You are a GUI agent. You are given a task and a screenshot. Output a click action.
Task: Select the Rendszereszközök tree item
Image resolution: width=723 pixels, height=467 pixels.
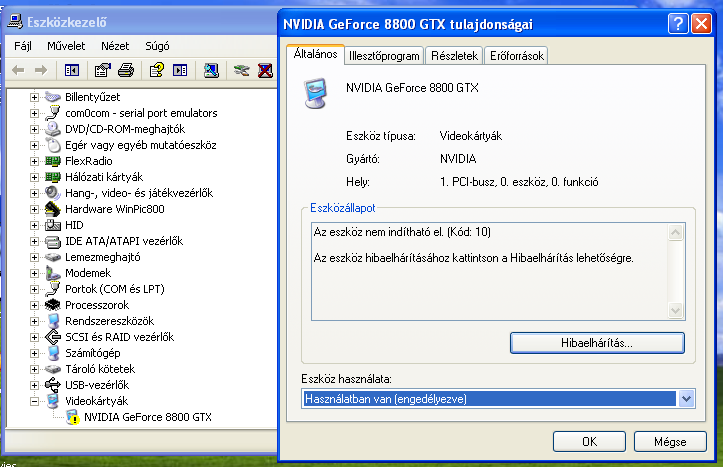[x=110, y=321]
